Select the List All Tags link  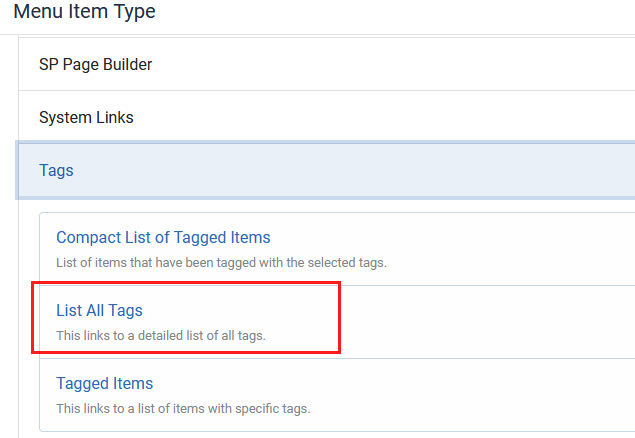99,310
